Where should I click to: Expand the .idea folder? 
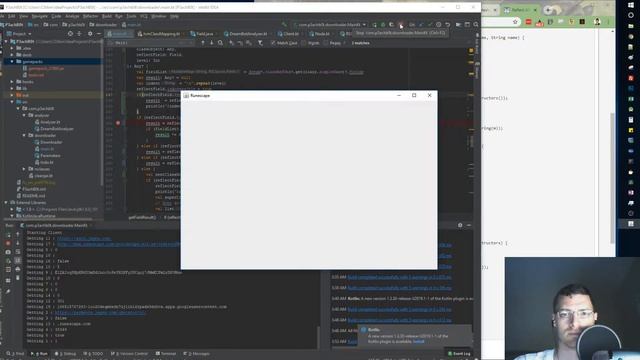[12, 48]
